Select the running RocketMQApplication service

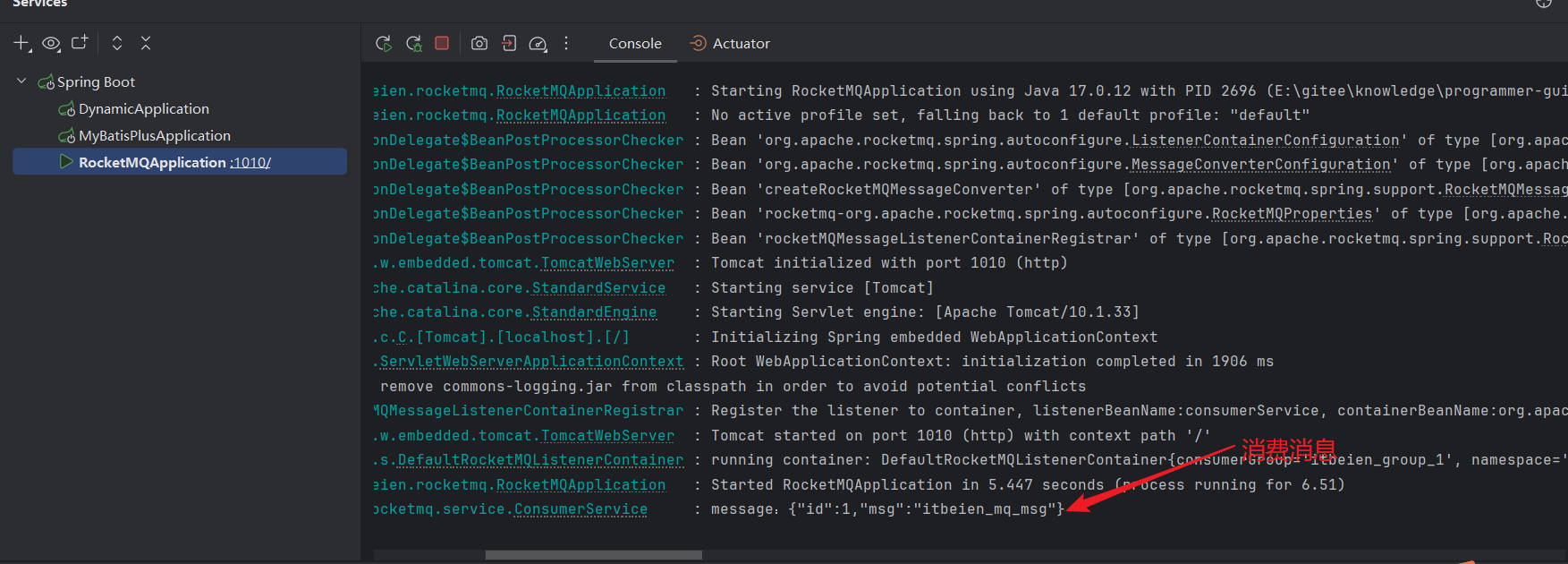180,162
